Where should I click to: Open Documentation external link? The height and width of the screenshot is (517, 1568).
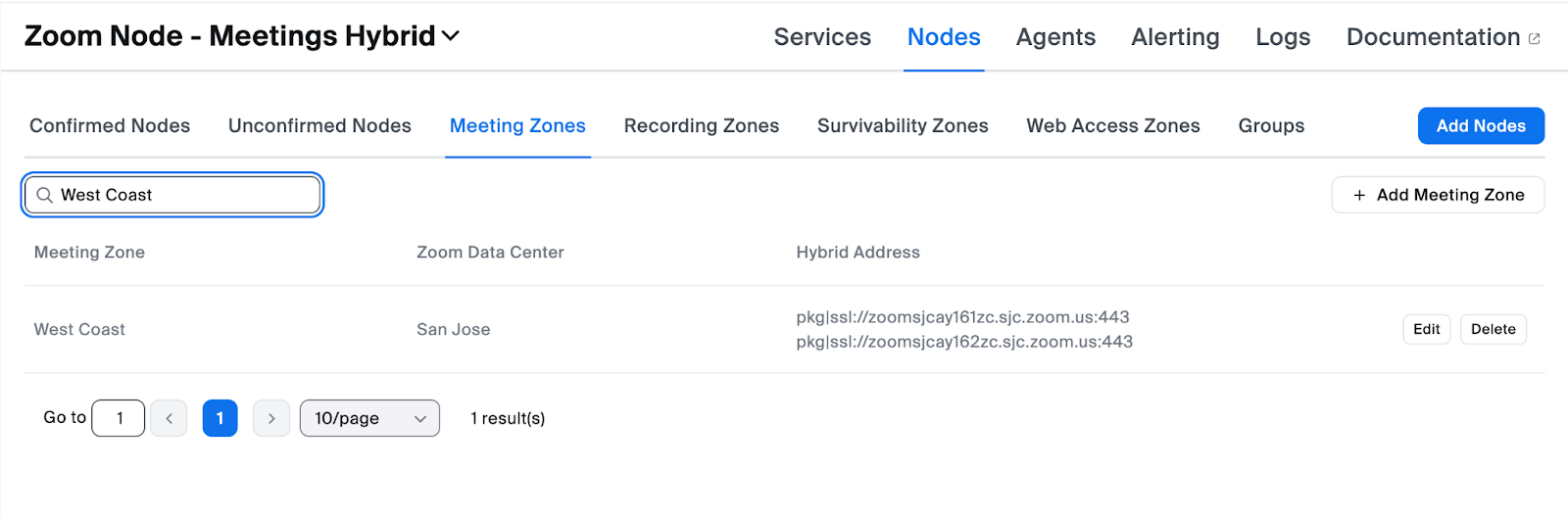1443,37
